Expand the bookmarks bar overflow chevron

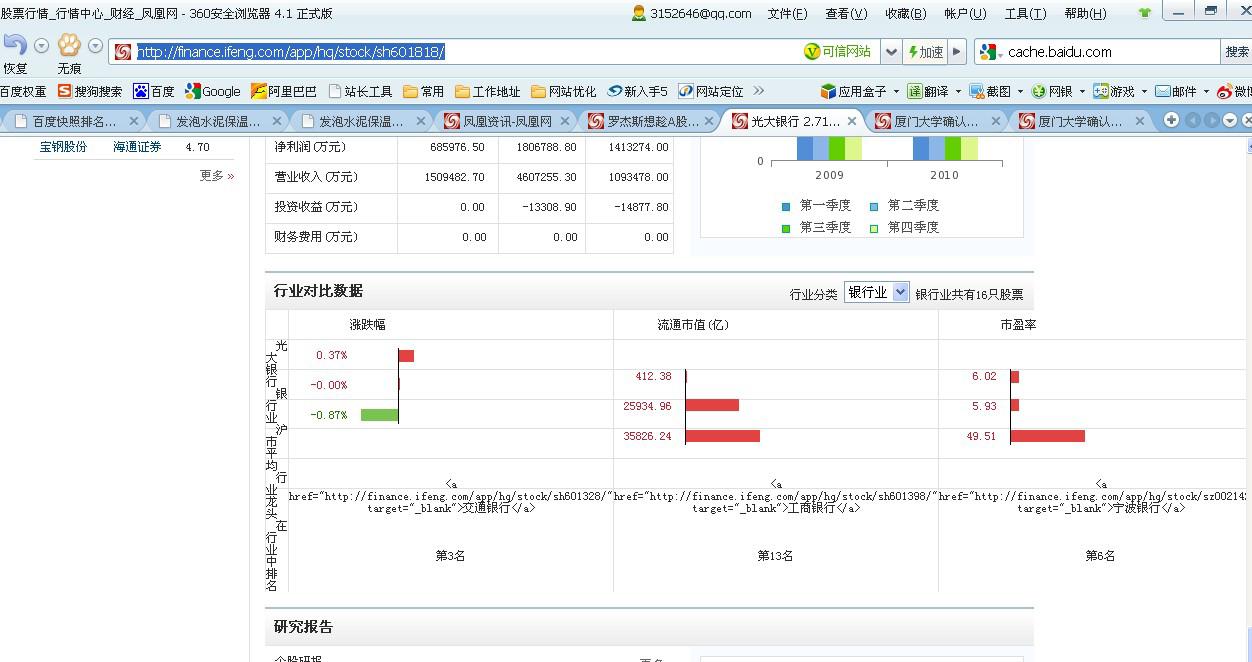pyautogui.click(x=758, y=91)
